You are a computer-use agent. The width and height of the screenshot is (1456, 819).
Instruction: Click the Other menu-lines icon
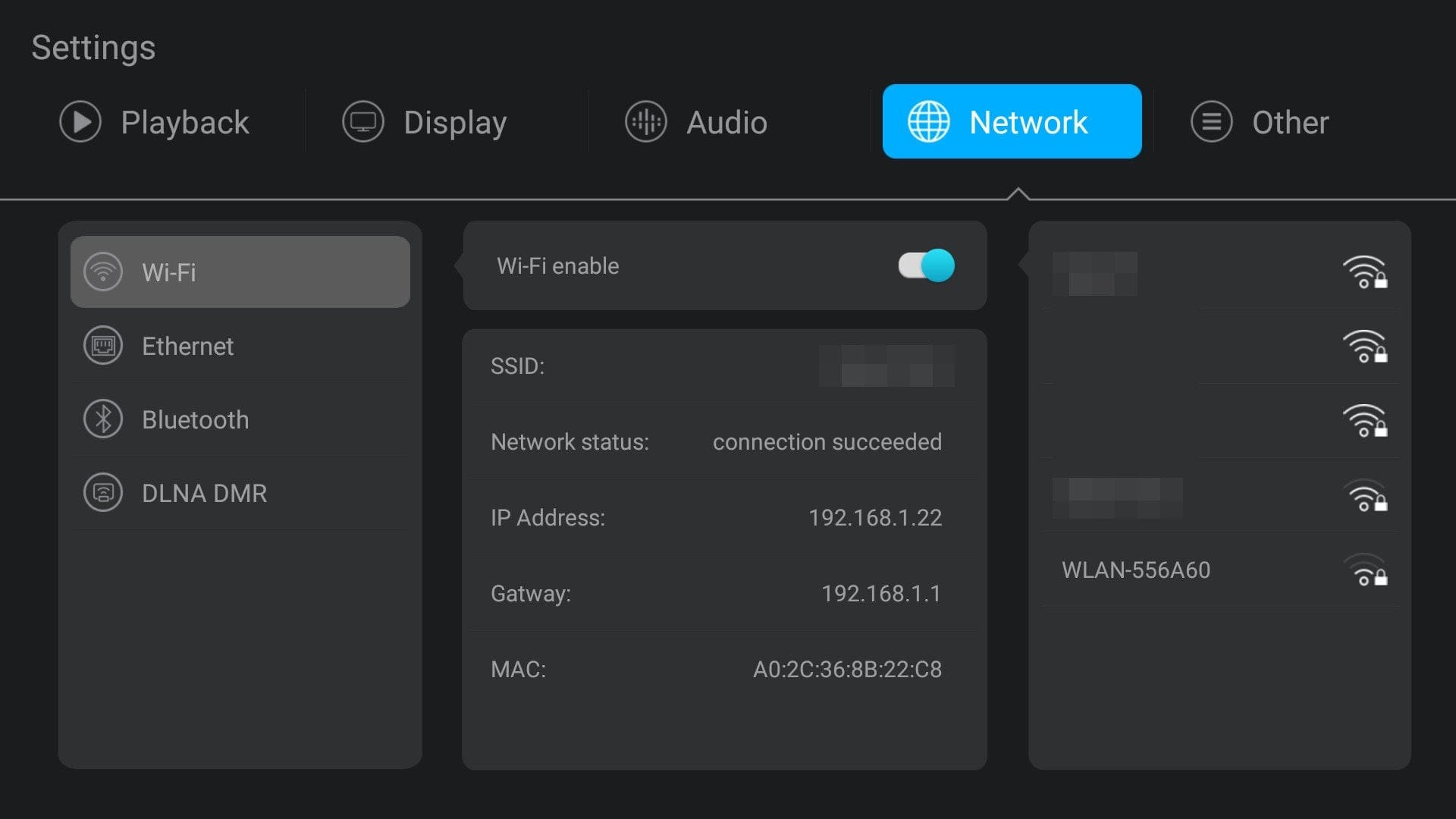(1211, 121)
